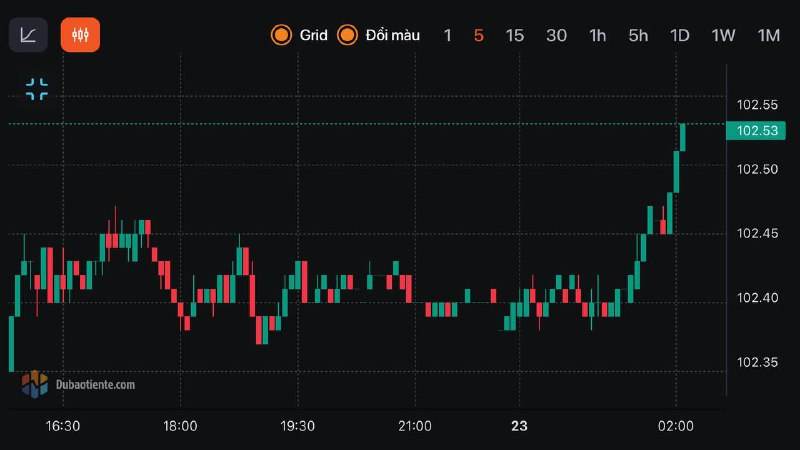This screenshot has height=450, width=800.
Task: Click the 102.40 price axis label
Action: [757, 298]
